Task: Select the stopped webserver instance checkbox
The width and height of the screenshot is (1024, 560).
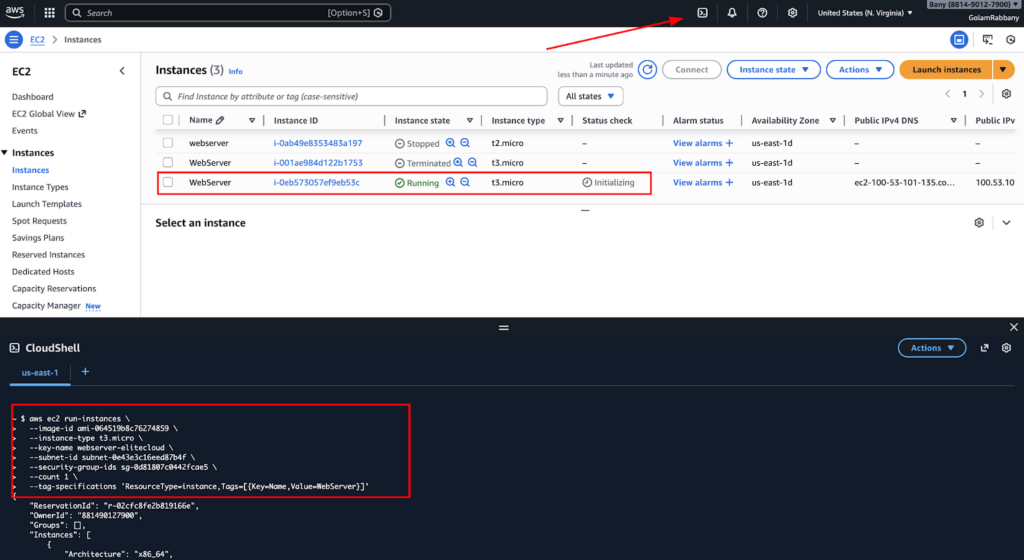Action: pyautogui.click(x=168, y=143)
